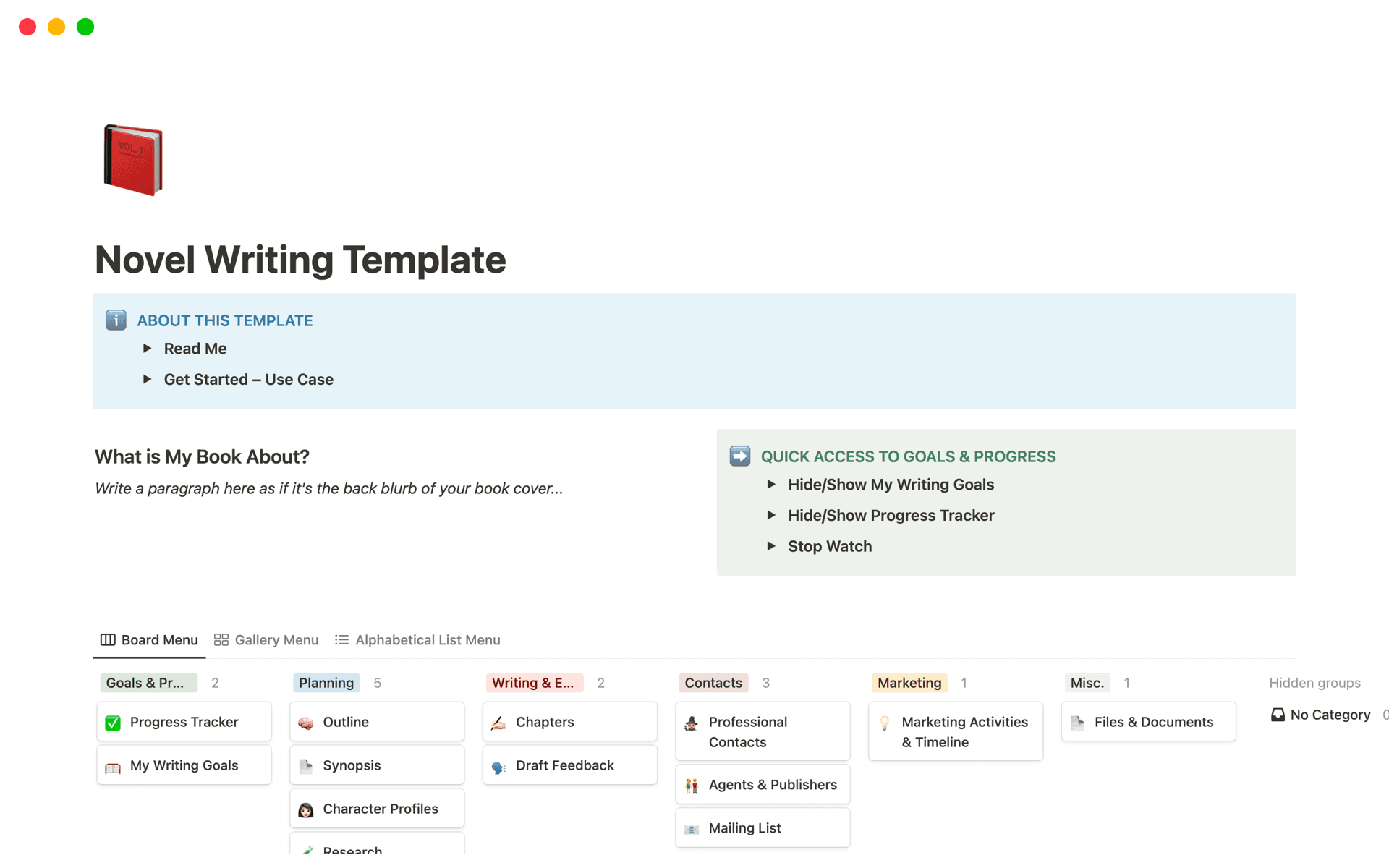This screenshot has height=868, width=1389.
Task: Click the brain icon on the Outline card
Action: pyautogui.click(x=306, y=721)
